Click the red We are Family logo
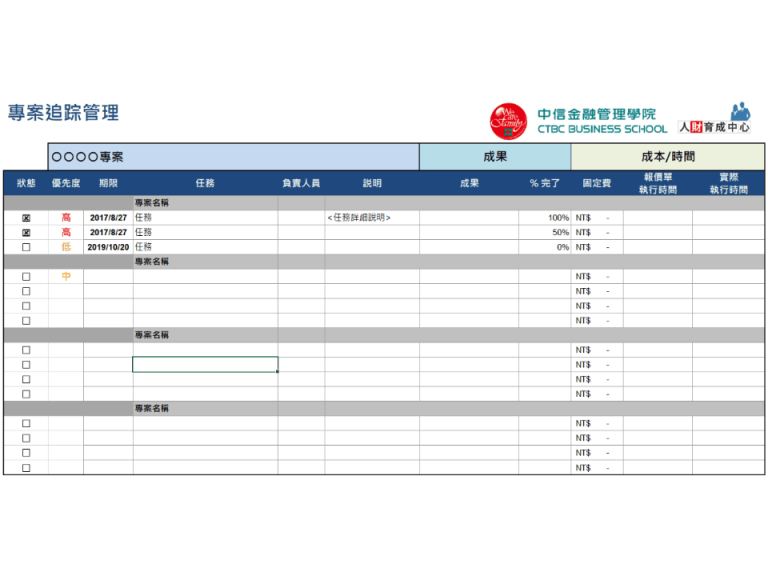 coord(508,121)
